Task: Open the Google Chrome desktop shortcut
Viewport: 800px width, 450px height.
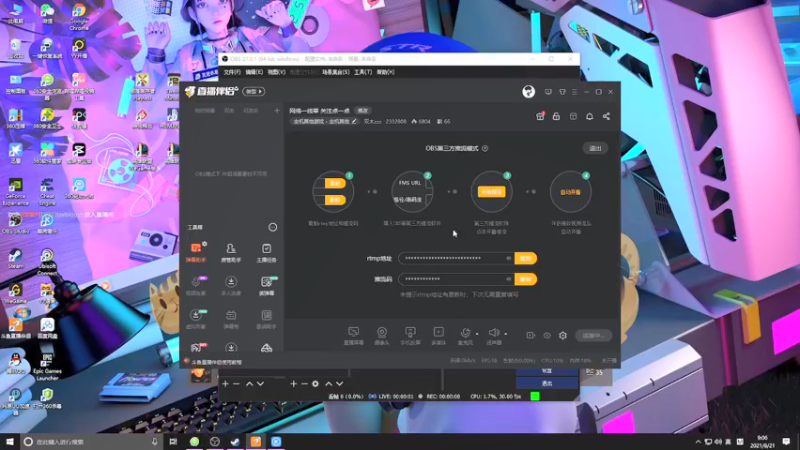Action: tap(79, 15)
